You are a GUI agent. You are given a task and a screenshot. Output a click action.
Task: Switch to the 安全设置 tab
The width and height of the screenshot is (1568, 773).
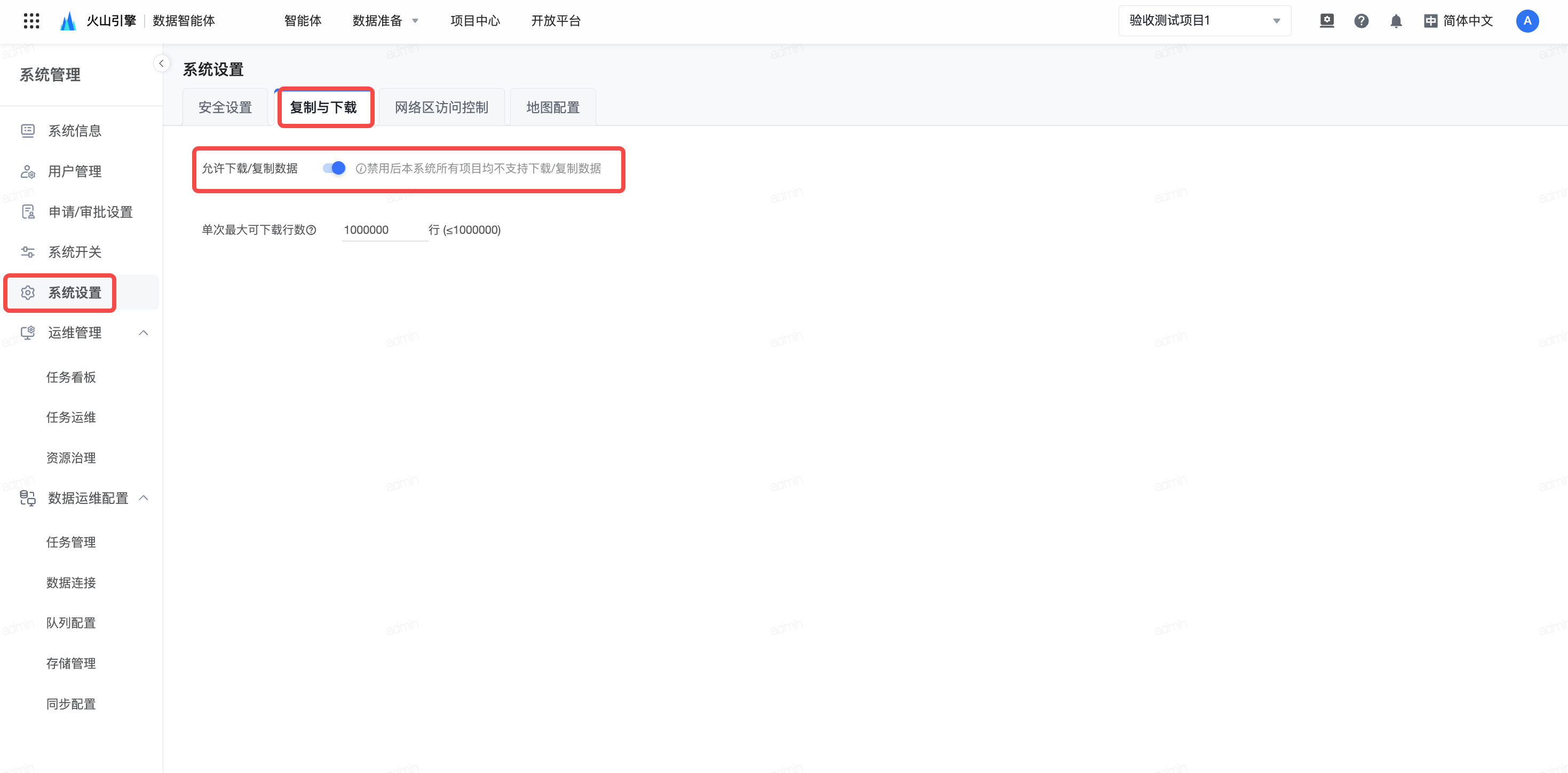click(x=225, y=108)
